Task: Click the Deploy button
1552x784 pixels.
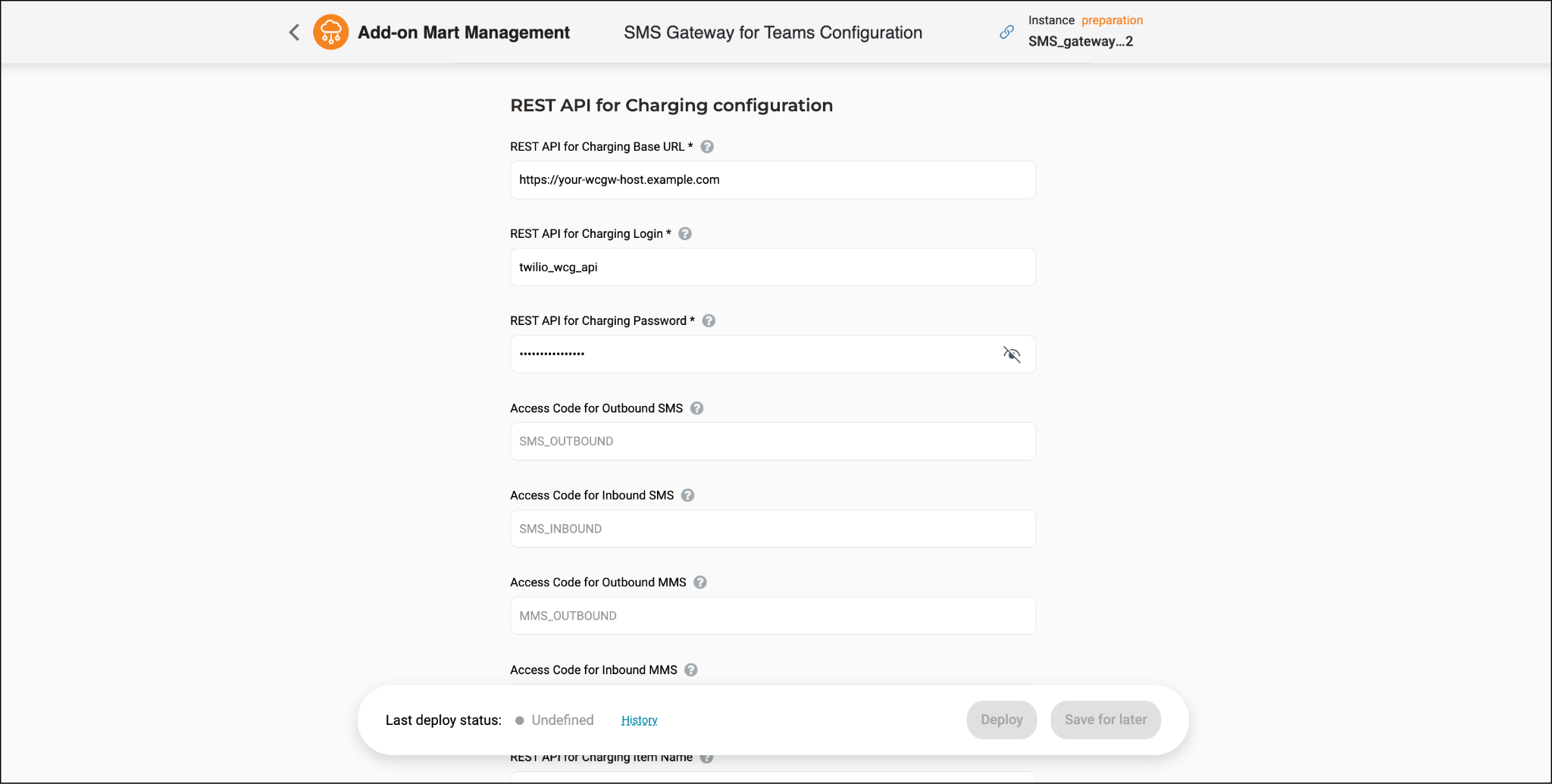Action: 1002,720
